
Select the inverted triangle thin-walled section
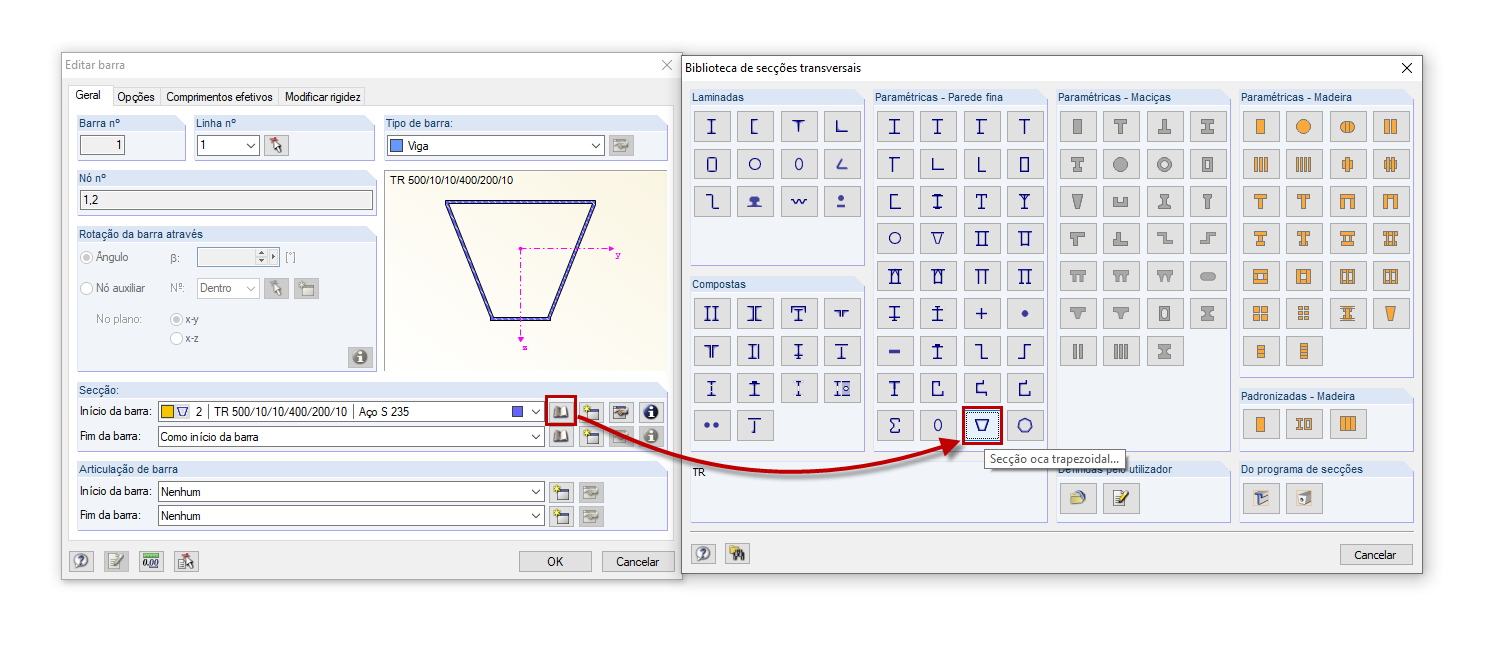[938, 238]
